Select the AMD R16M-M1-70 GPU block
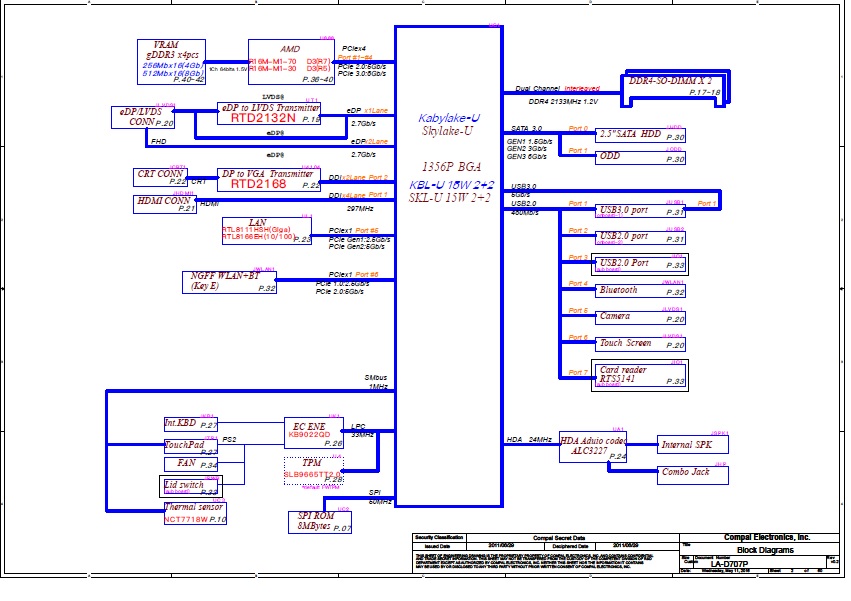The width and height of the screenshot is (851, 601). click(291, 62)
